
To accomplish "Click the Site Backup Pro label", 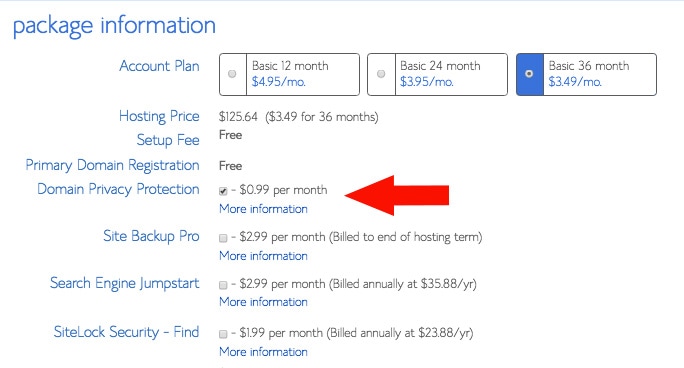I will (x=151, y=236).
